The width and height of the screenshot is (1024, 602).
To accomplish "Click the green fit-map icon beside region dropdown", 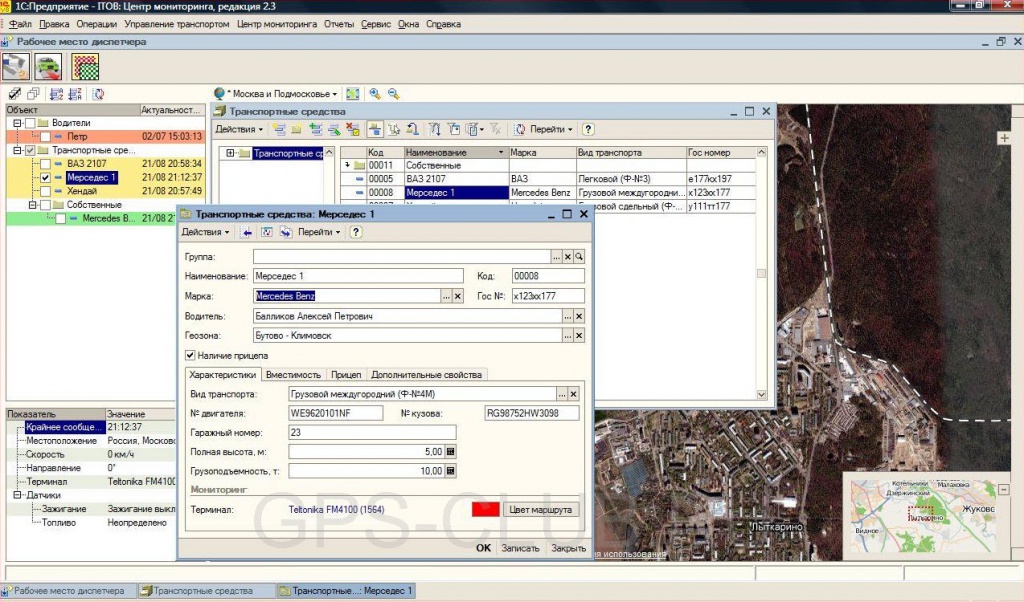I will 353,94.
